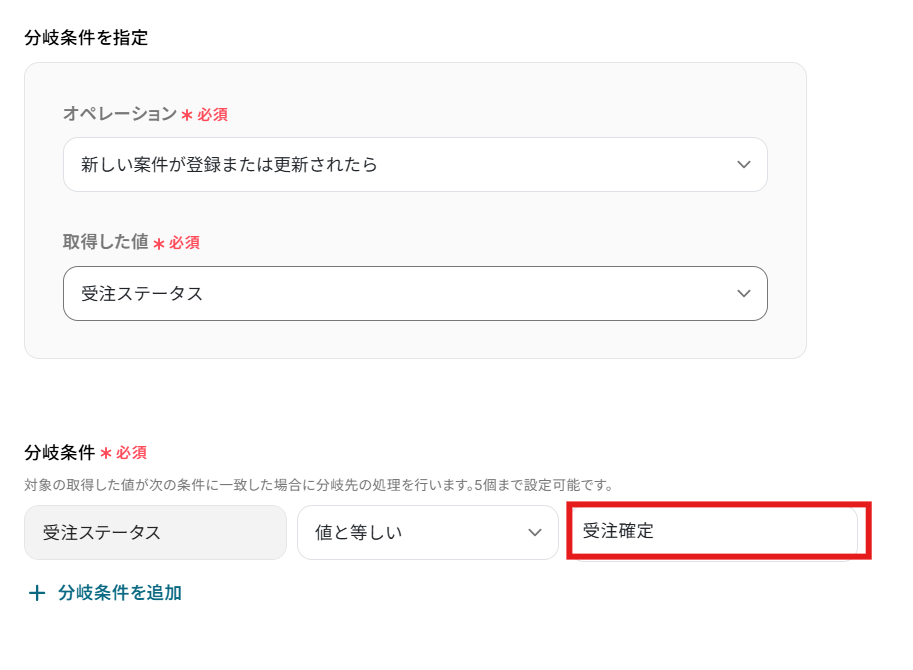Click the 分岐条件 section label
The image size is (913, 670).
[60, 453]
